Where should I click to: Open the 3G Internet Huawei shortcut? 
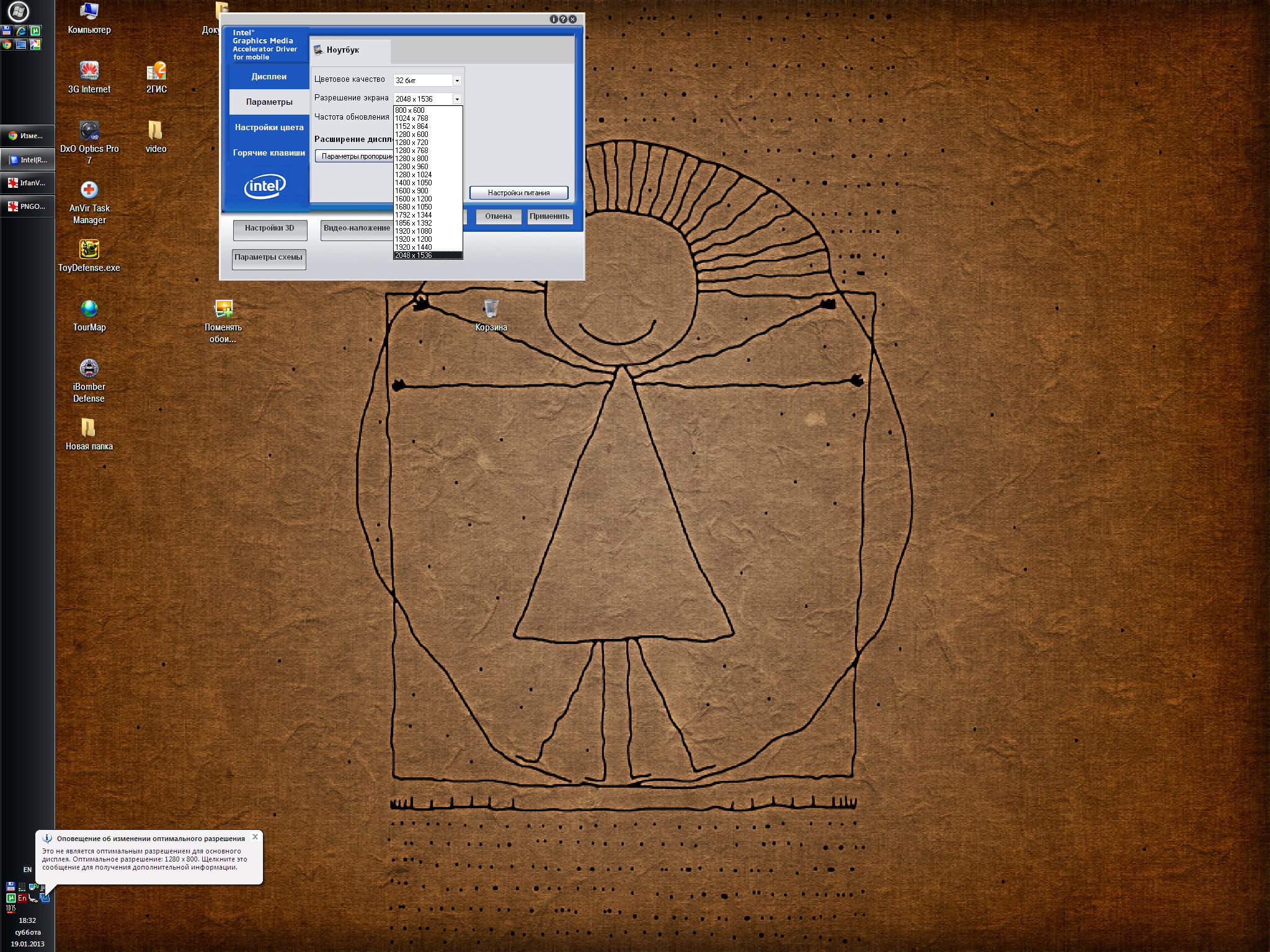click(89, 77)
